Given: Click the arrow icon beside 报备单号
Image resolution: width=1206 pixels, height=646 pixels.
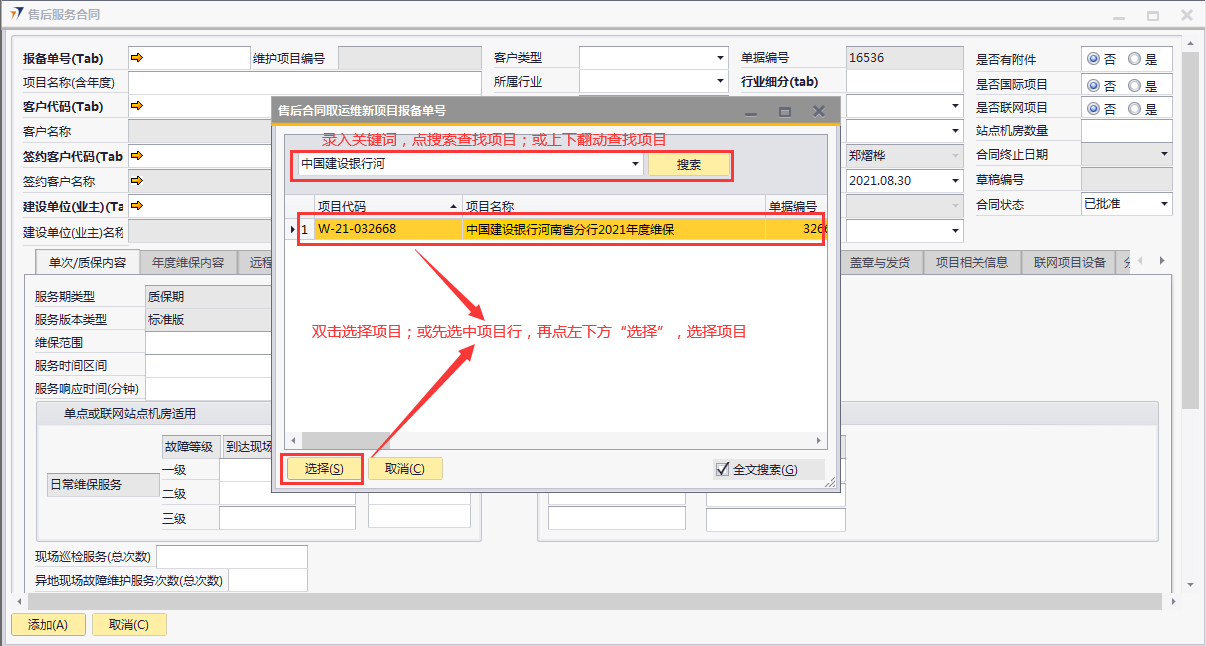Looking at the screenshot, I should tap(137, 58).
